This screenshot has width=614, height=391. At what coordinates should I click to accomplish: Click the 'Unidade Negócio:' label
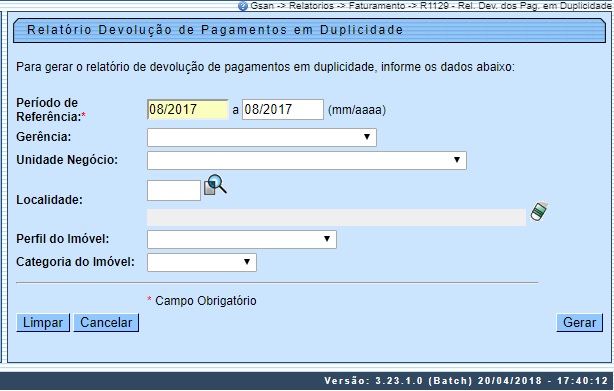click(x=67, y=160)
